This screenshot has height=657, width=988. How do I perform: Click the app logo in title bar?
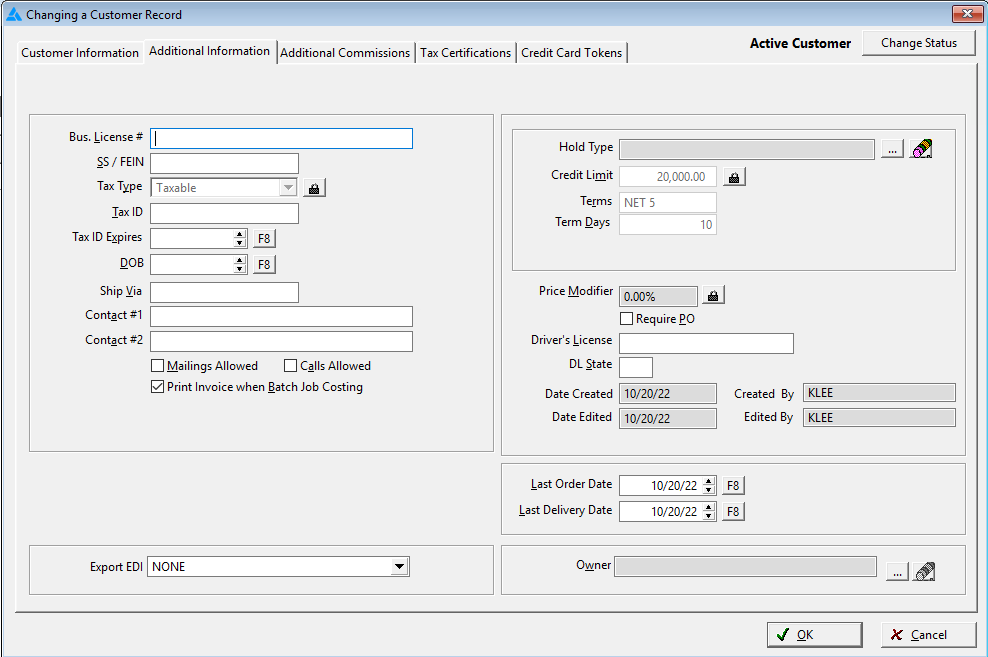[13, 14]
